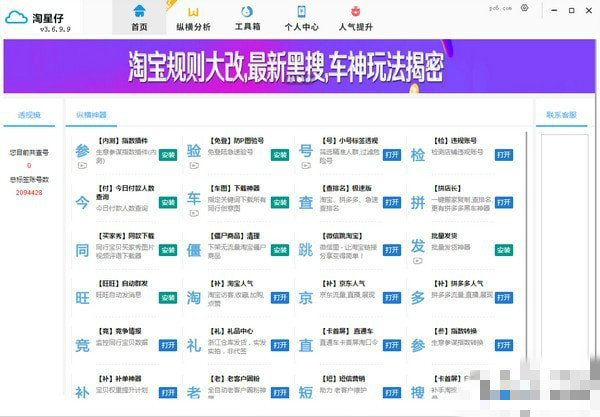The width and height of the screenshot is (600, 417).
Task: Open 【竞】竞争情报 tool
Action: point(168,345)
